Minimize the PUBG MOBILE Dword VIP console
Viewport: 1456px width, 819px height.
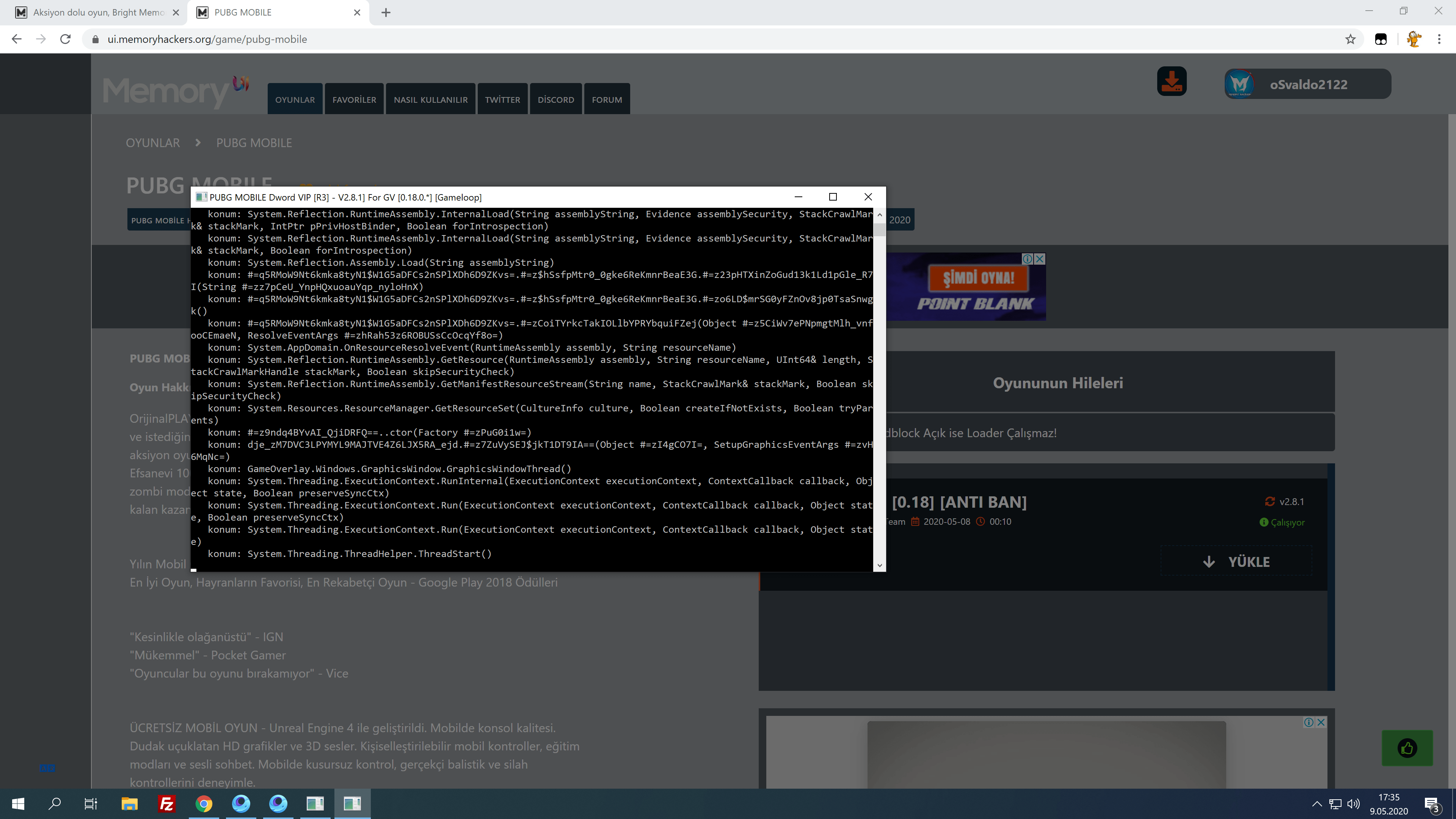coord(798,197)
